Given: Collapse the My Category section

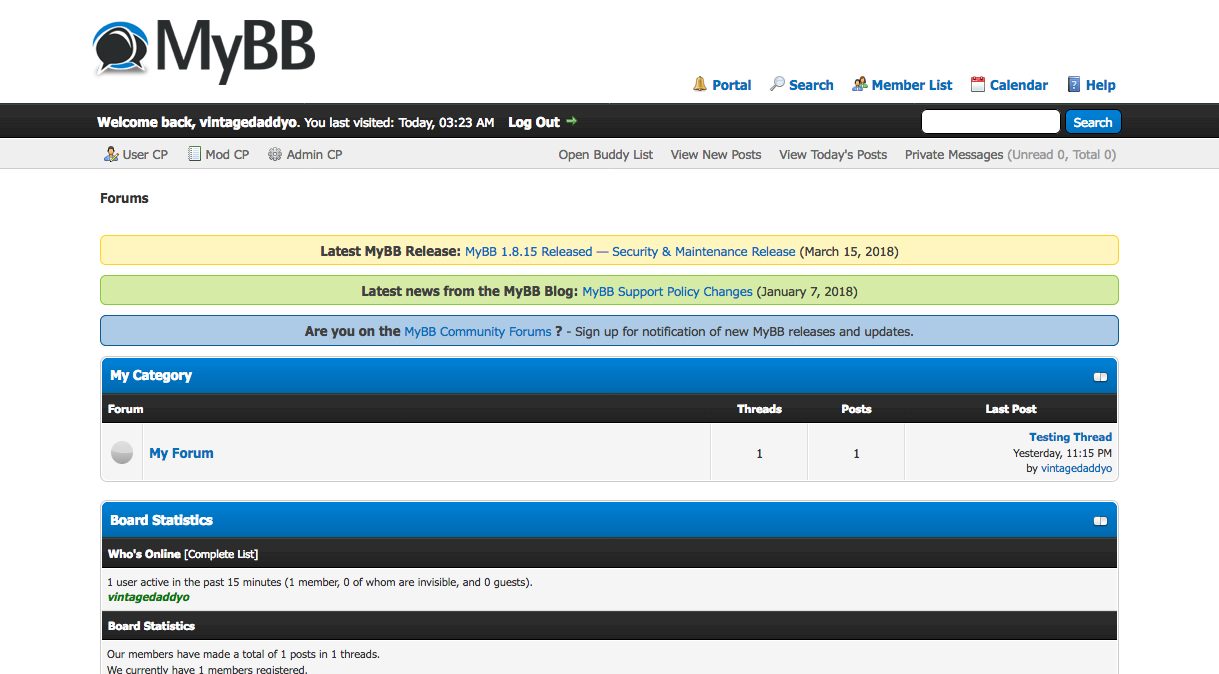Looking at the screenshot, I should pos(1100,377).
